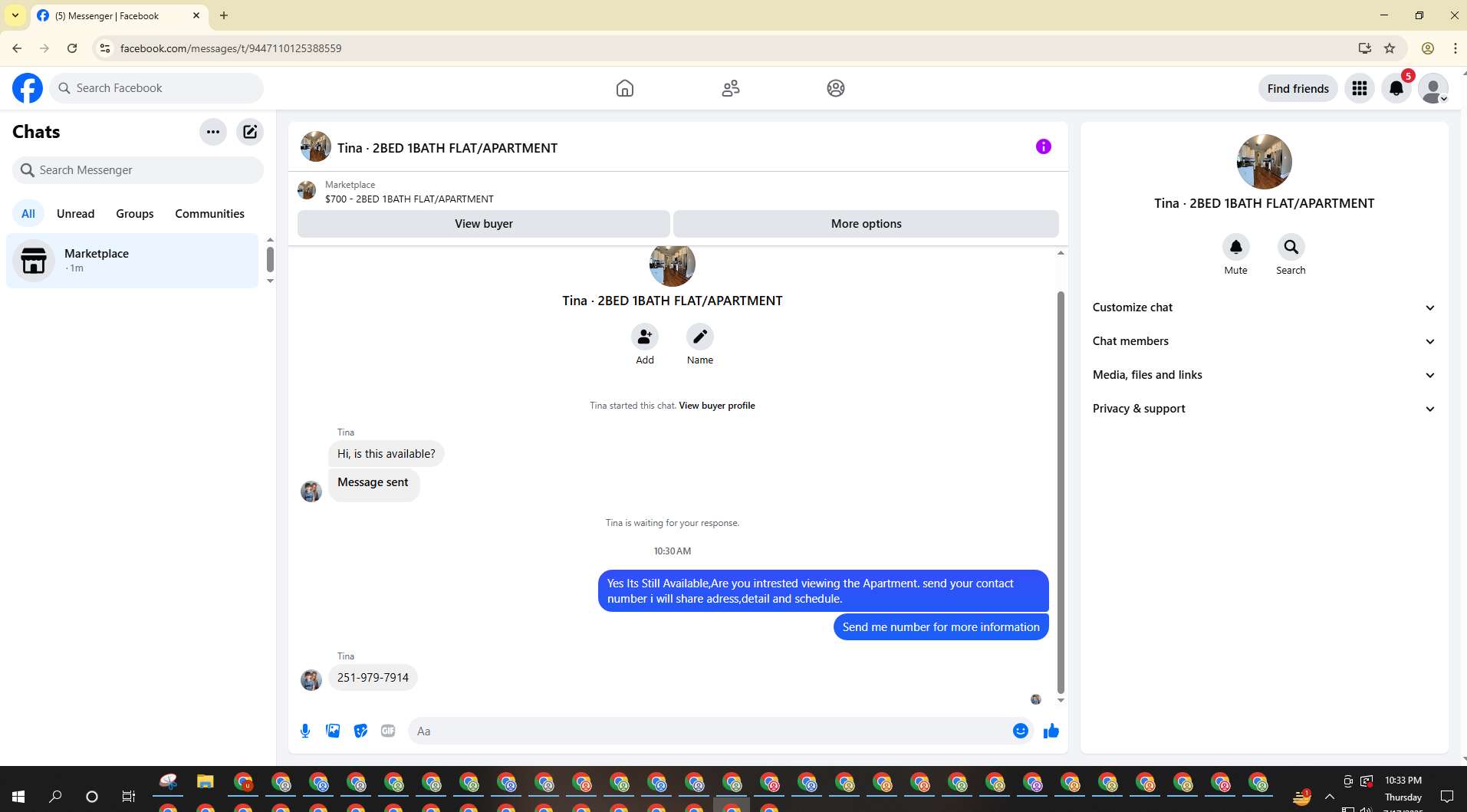Open the Chrome profile icon
Image resolution: width=1467 pixels, height=812 pixels.
1428,48
